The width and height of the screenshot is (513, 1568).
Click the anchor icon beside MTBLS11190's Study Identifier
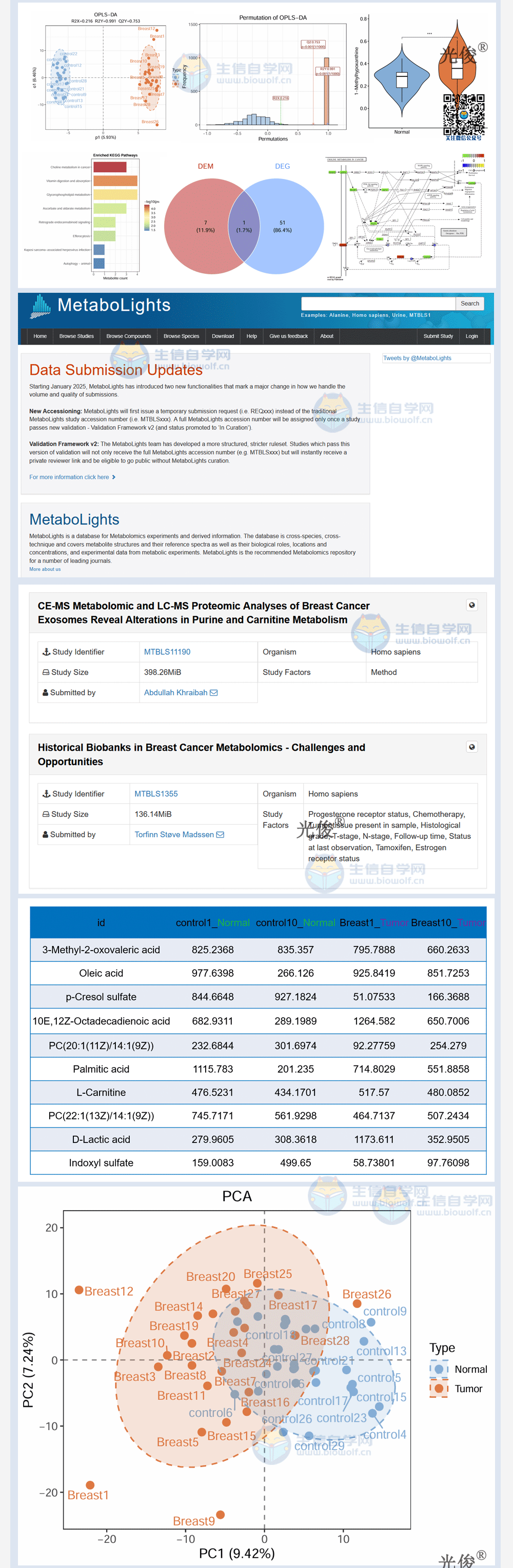pos(46,652)
